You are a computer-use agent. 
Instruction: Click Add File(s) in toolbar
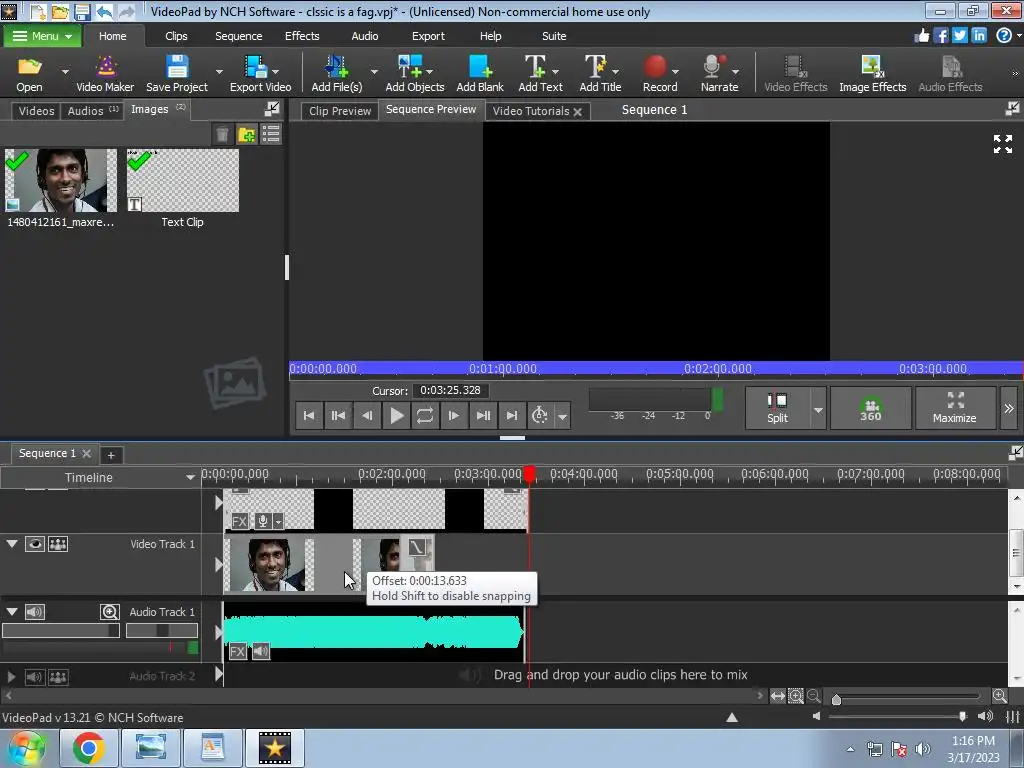336,73
